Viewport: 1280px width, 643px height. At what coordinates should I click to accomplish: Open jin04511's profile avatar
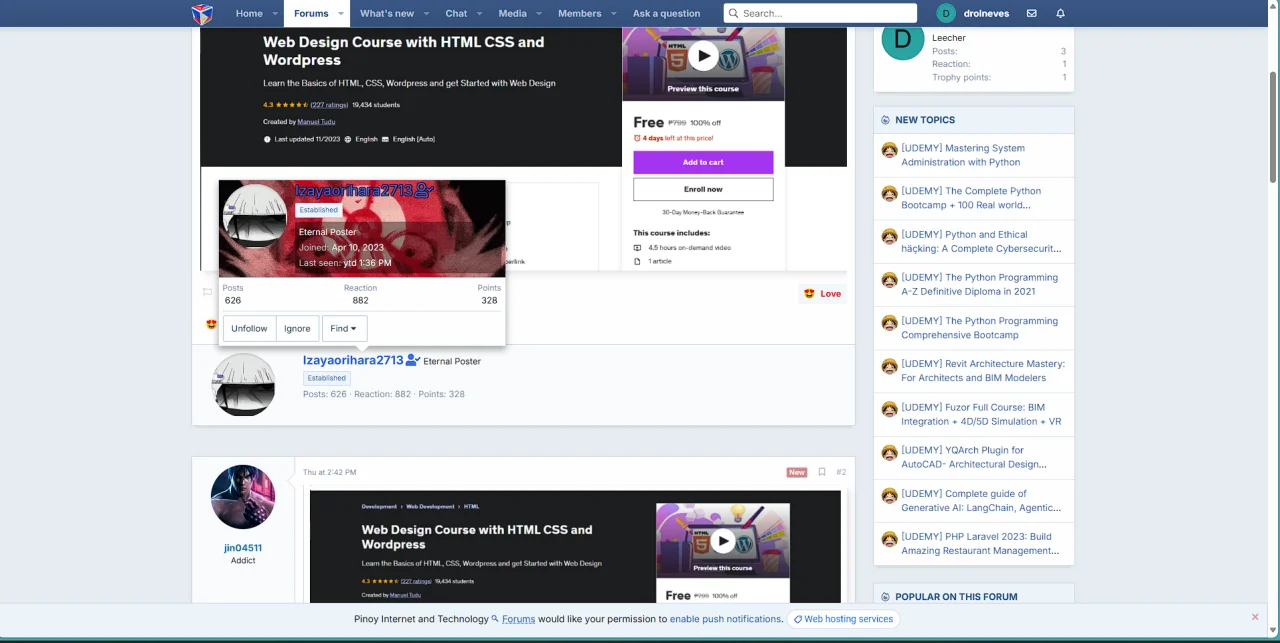[243, 497]
